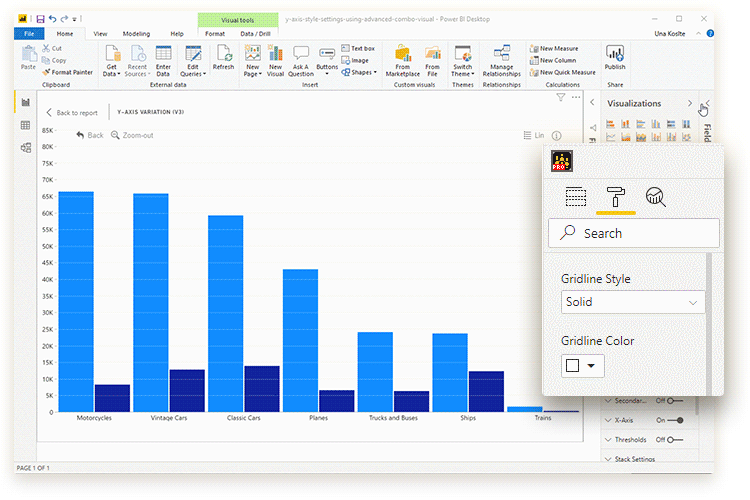Image resolution: width=750 pixels, height=500 pixels.
Task: Open the Format visual tools tab
Action: pos(215,33)
